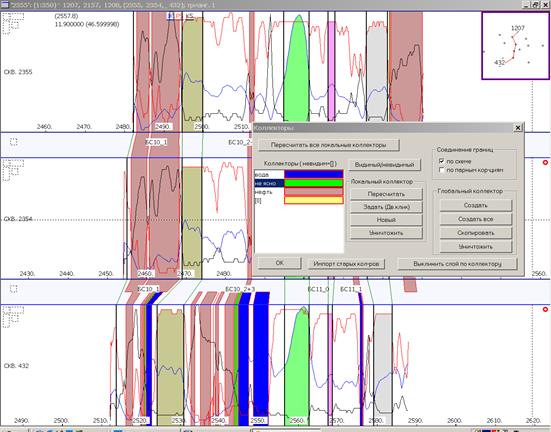This screenshot has height=432, width=551.
Task: Close the Коллекторы dialog
Action: click(518, 128)
